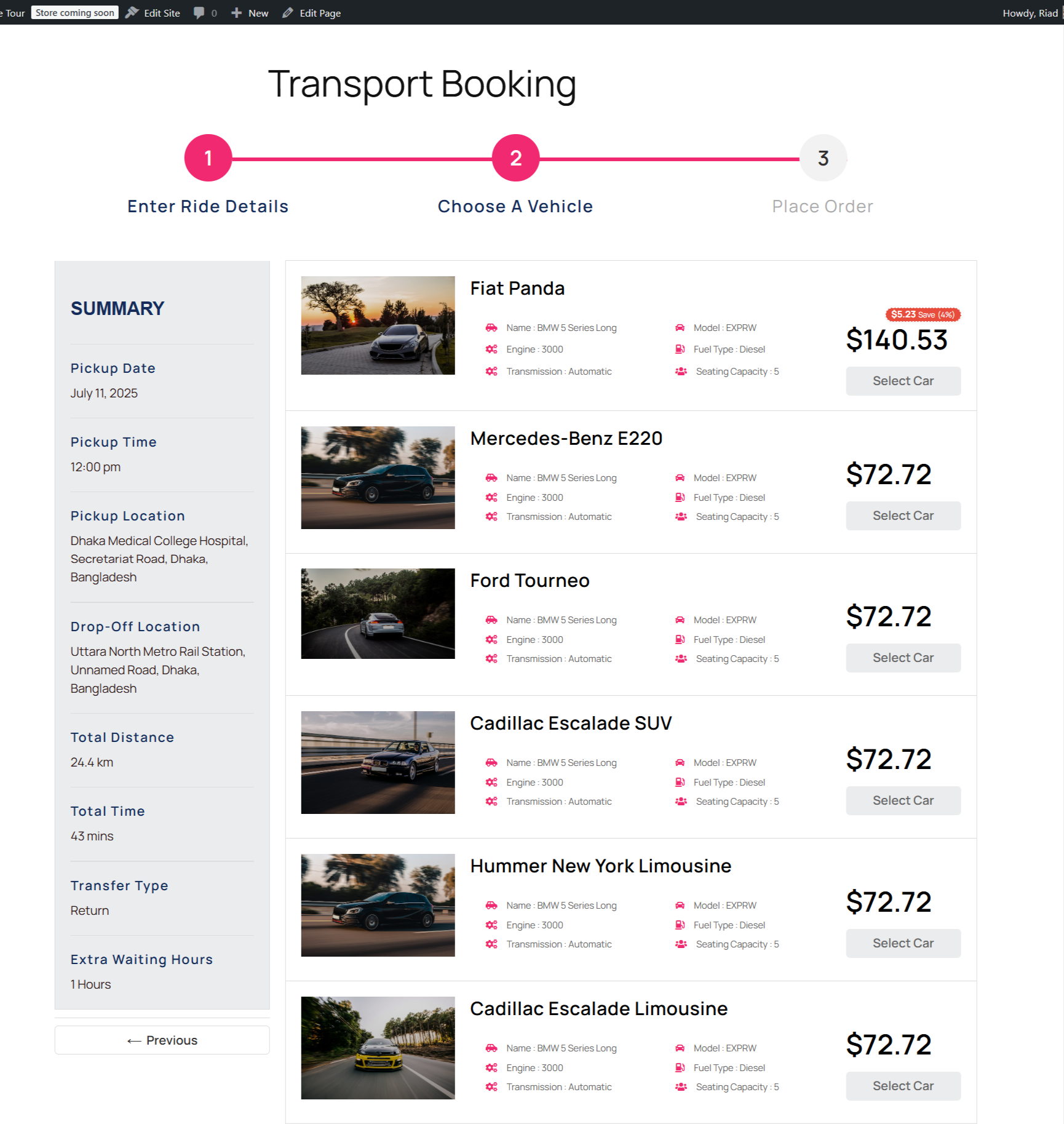Screen dimensions: 1064x1124
Task: Click the Fiat Panda model car icon
Action: pos(680,328)
